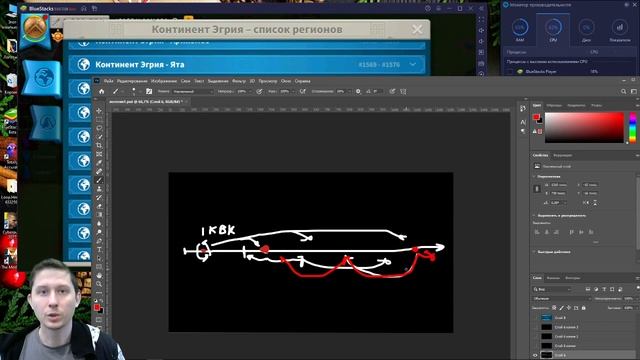
Task: Select the Lasso tool
Action: [x=99, y=128]
